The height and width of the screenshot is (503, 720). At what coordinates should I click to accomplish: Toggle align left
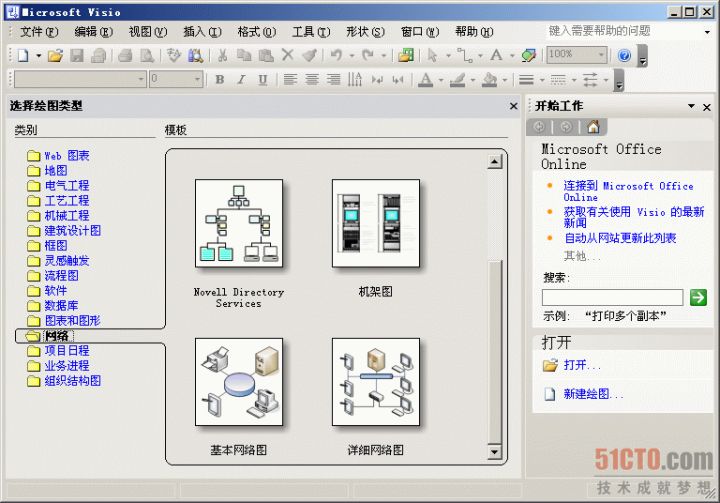coord(290,79)
